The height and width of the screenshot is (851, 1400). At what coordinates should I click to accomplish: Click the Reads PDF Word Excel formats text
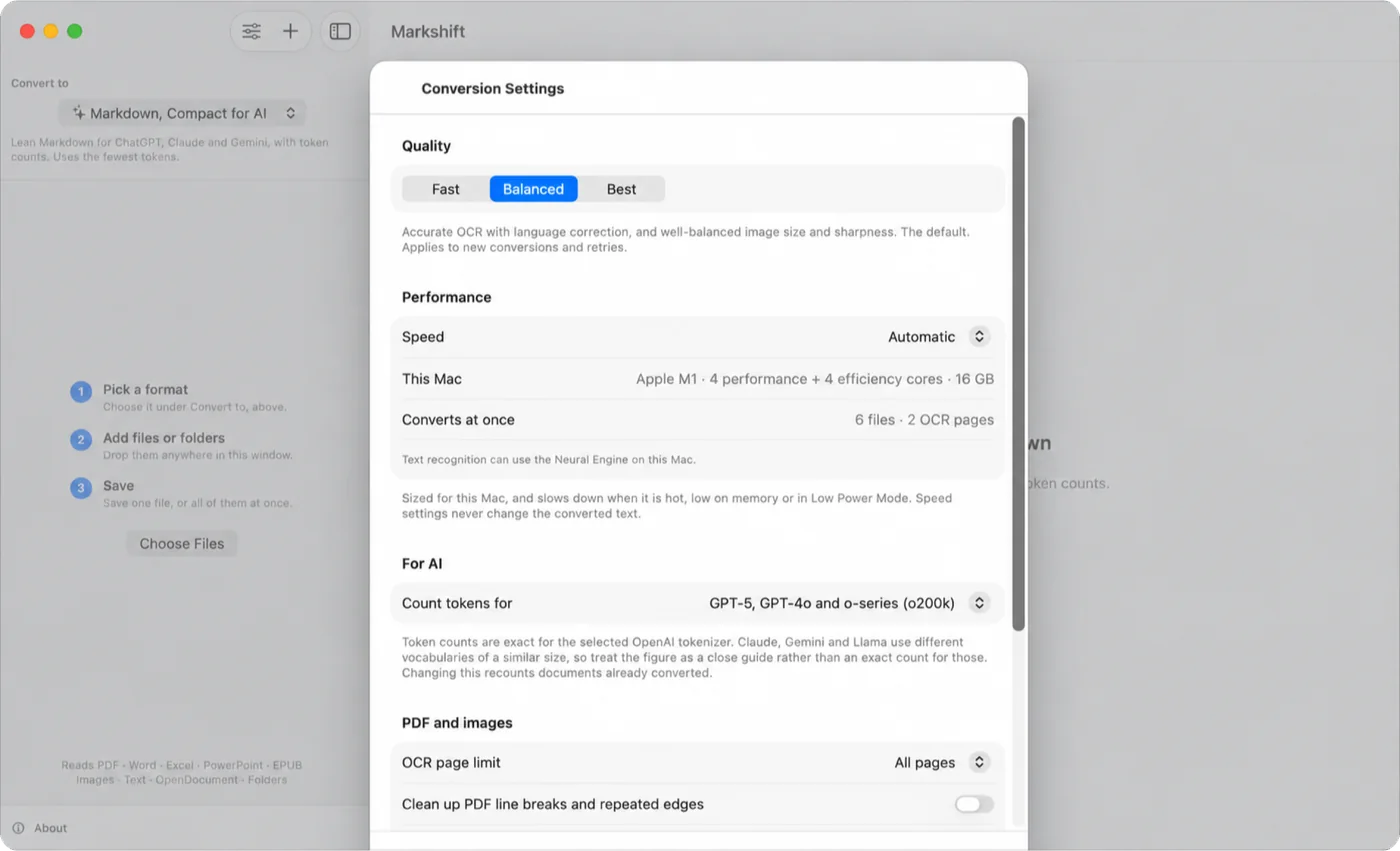(182, 772)
